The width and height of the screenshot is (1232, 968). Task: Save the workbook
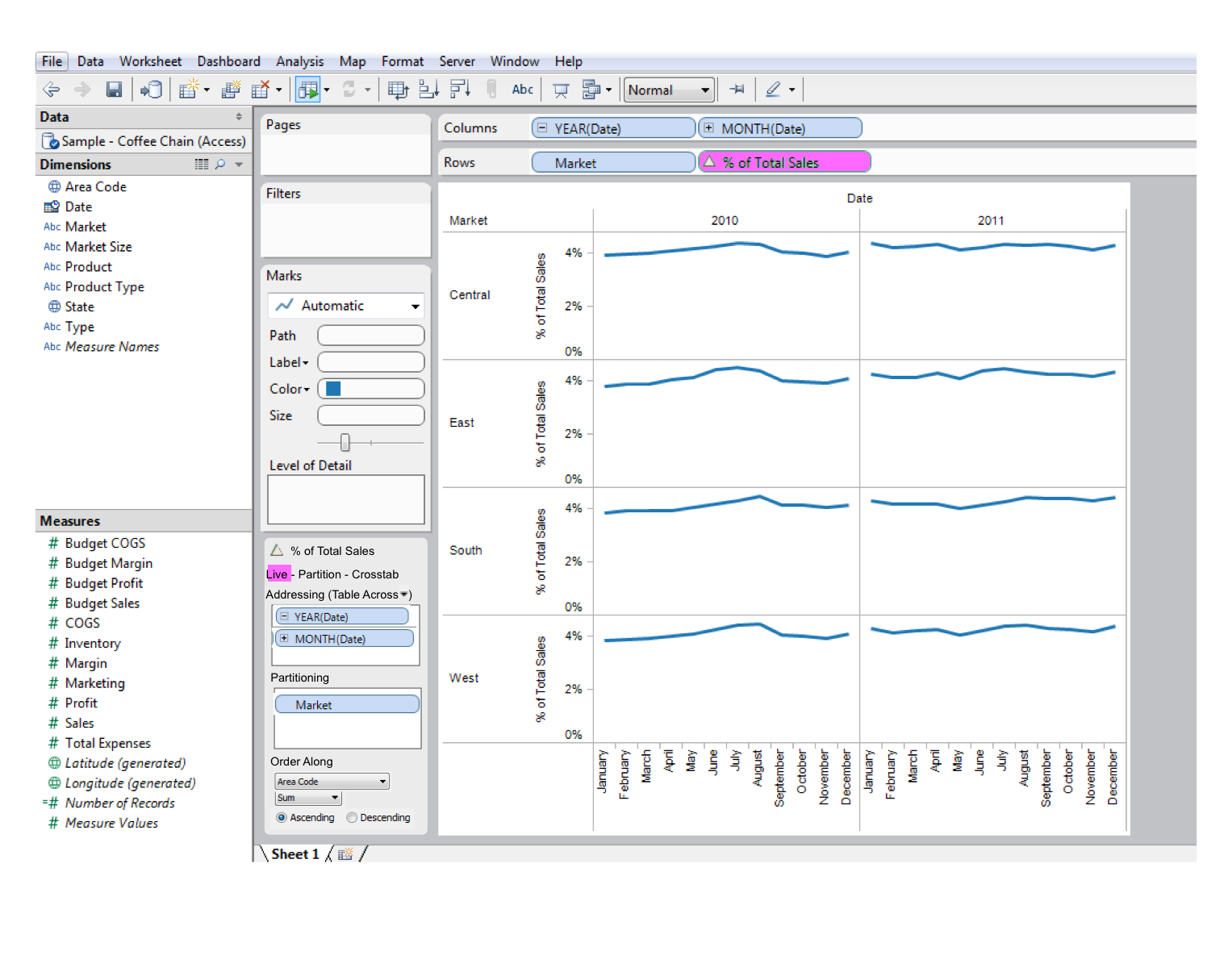point(114,89)
